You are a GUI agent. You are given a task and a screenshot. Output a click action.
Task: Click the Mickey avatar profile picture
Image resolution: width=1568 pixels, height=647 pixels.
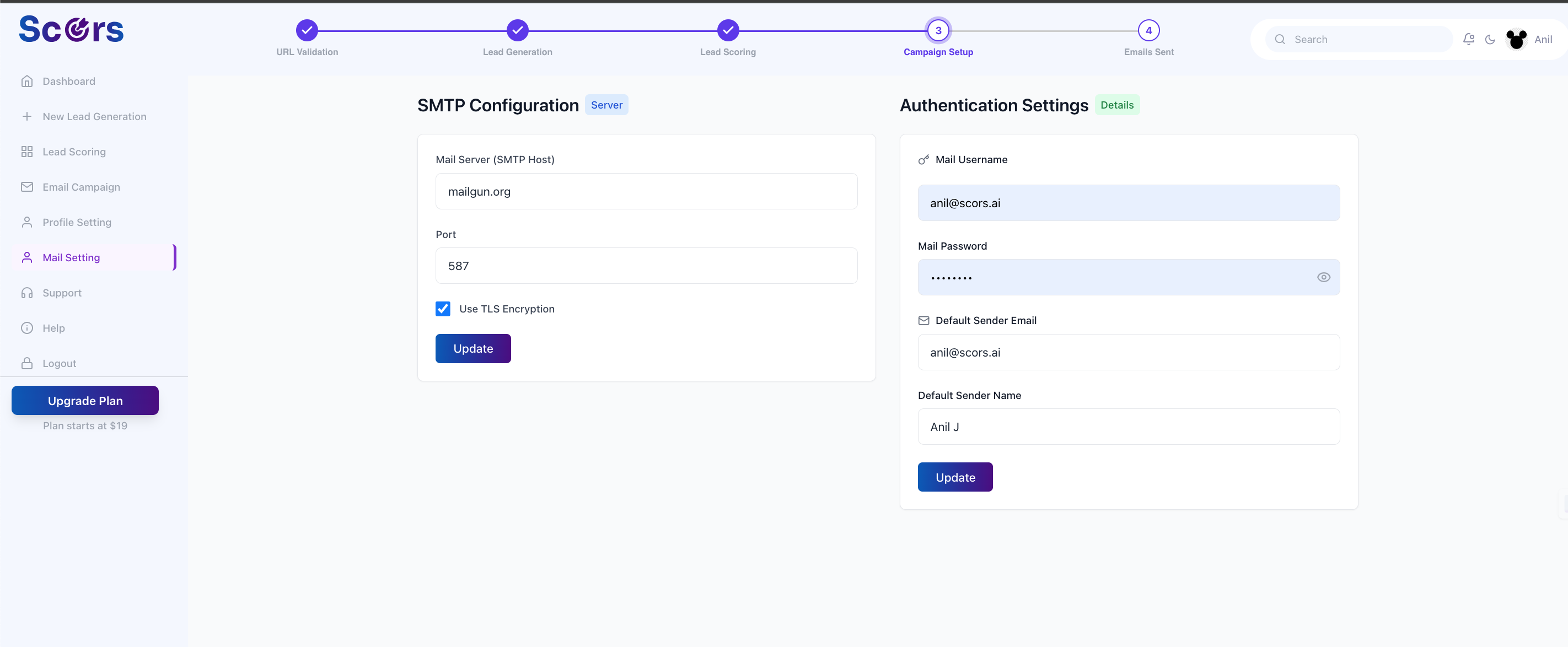coord(1516,40)
